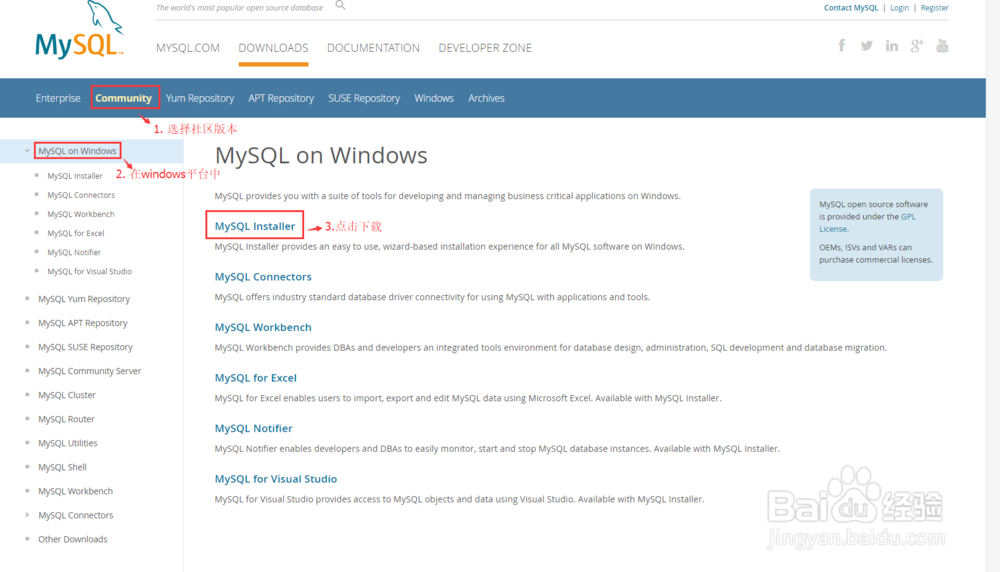Open the APT Repository submenu item

pos(281,98)
